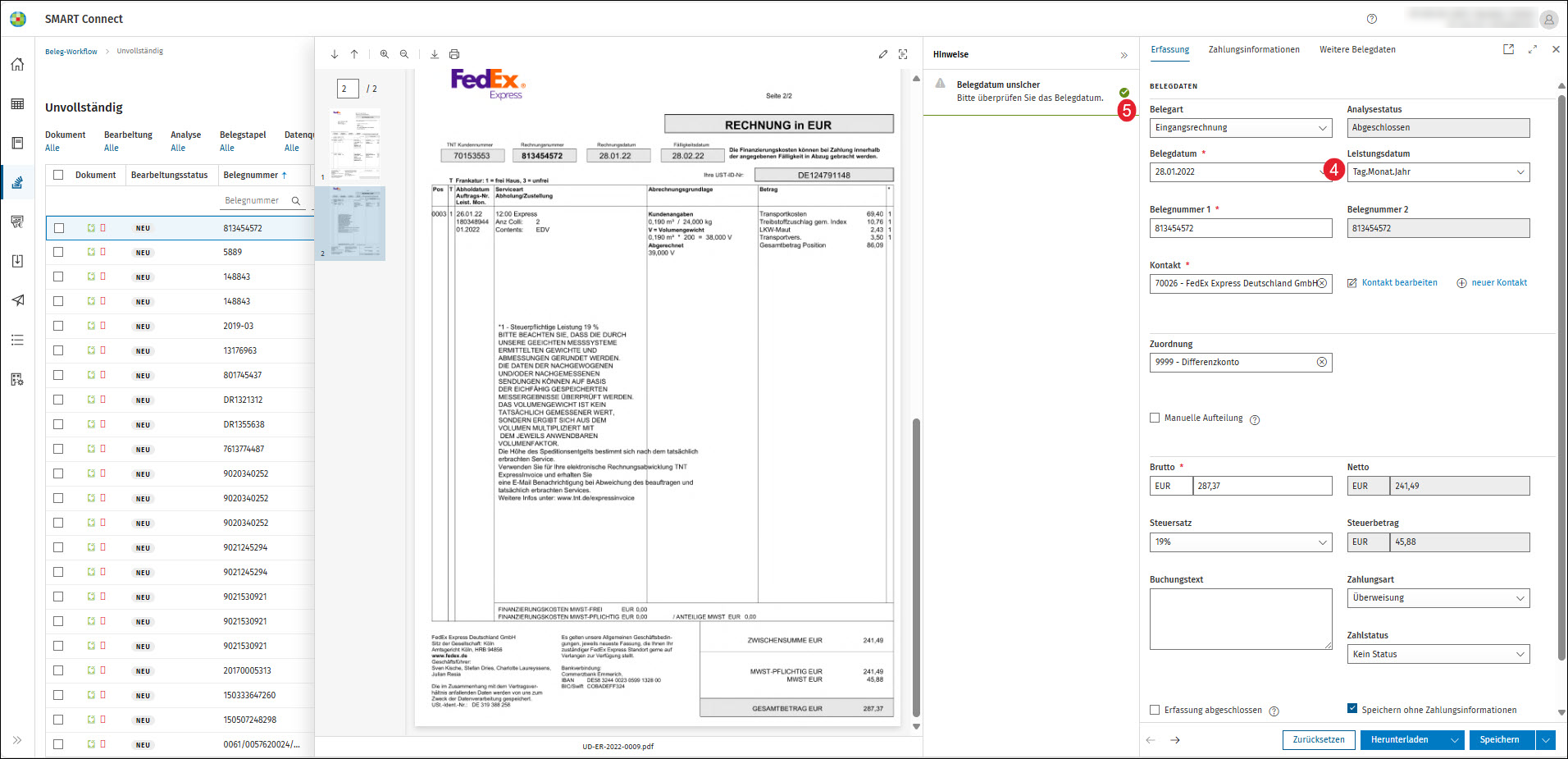Uncheck Speichern ohne Zahlungsinformationen

coord(1352,709)
